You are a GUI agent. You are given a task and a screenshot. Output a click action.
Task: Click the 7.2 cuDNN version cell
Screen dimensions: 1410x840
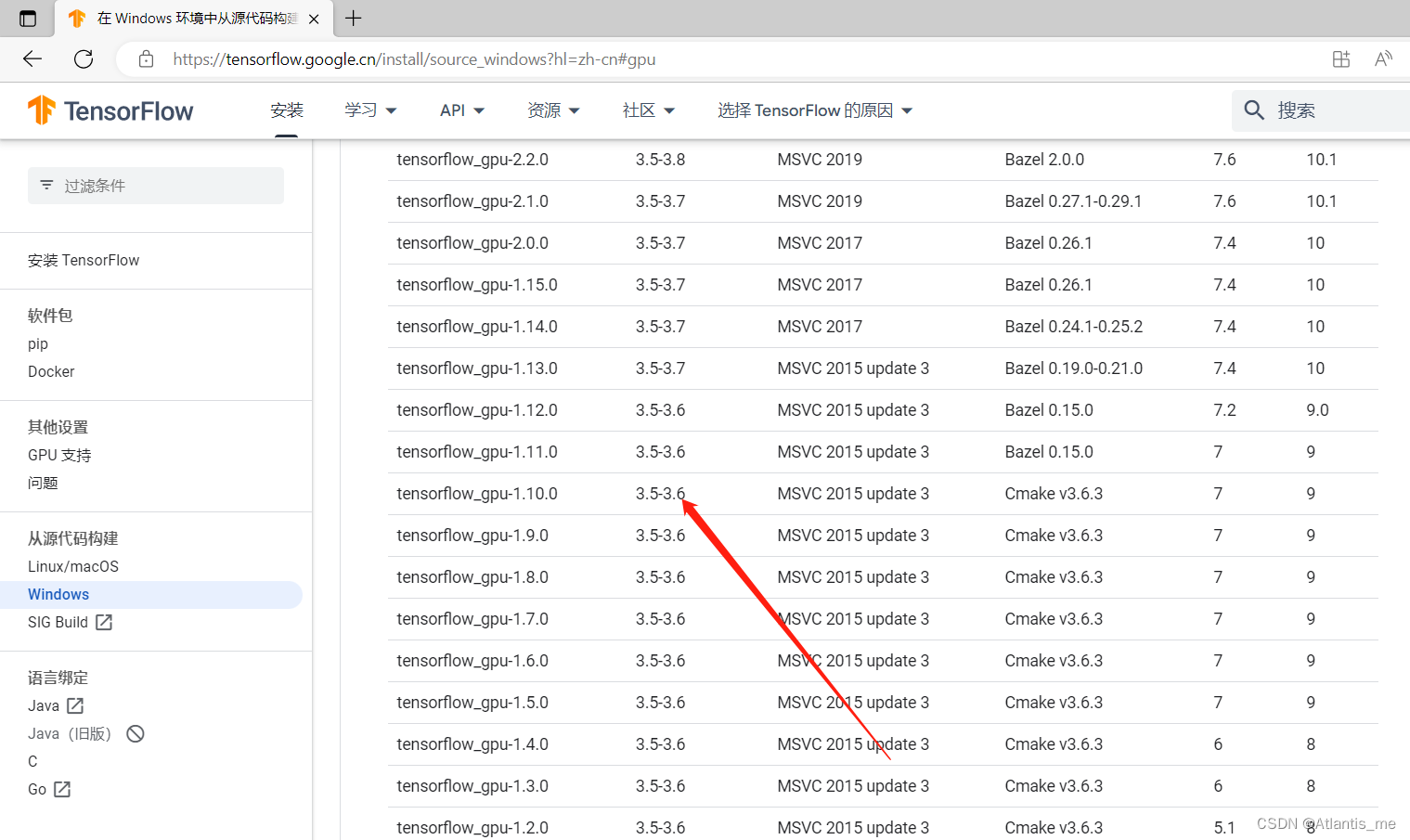[x=1225, y=410]
